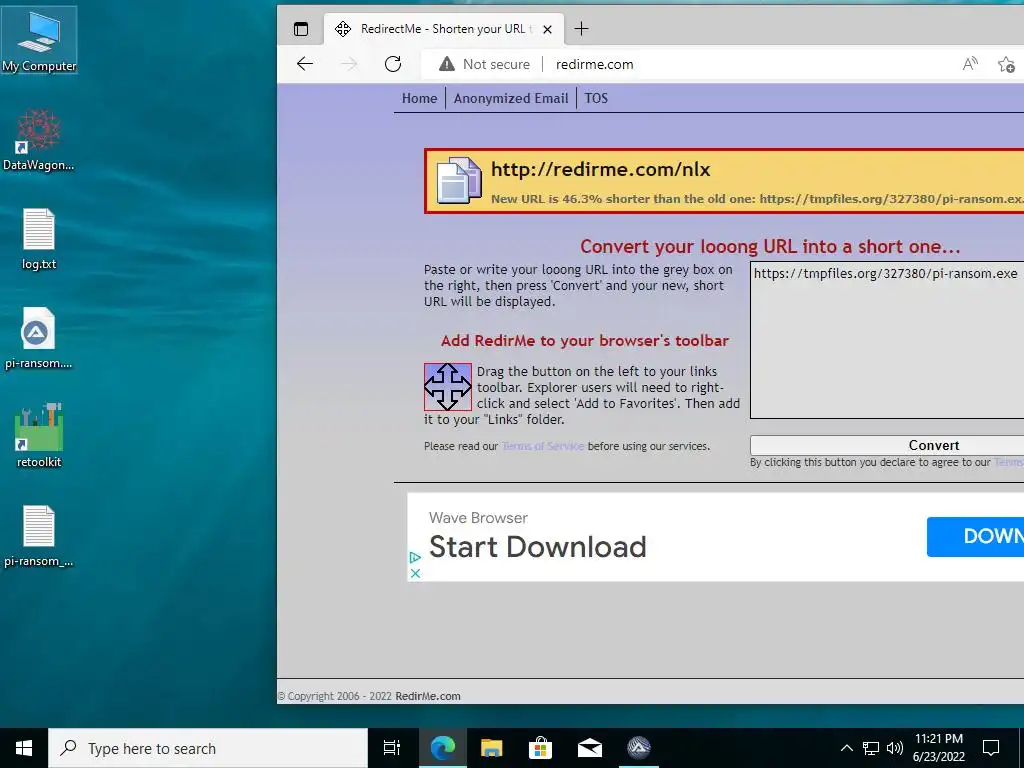
Task: Click the blue DOWN ad button
Action: pos(976,537)
